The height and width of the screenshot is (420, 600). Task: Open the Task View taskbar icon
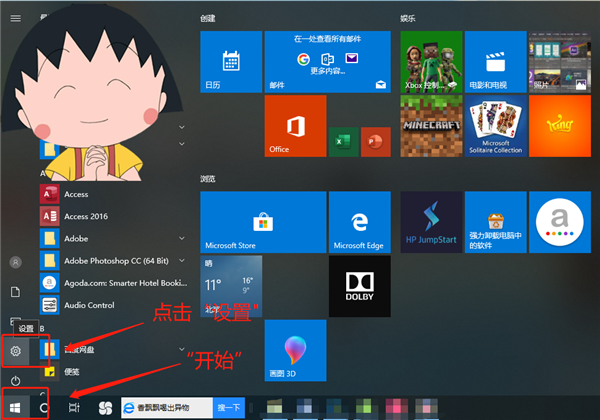coord(74,407)
